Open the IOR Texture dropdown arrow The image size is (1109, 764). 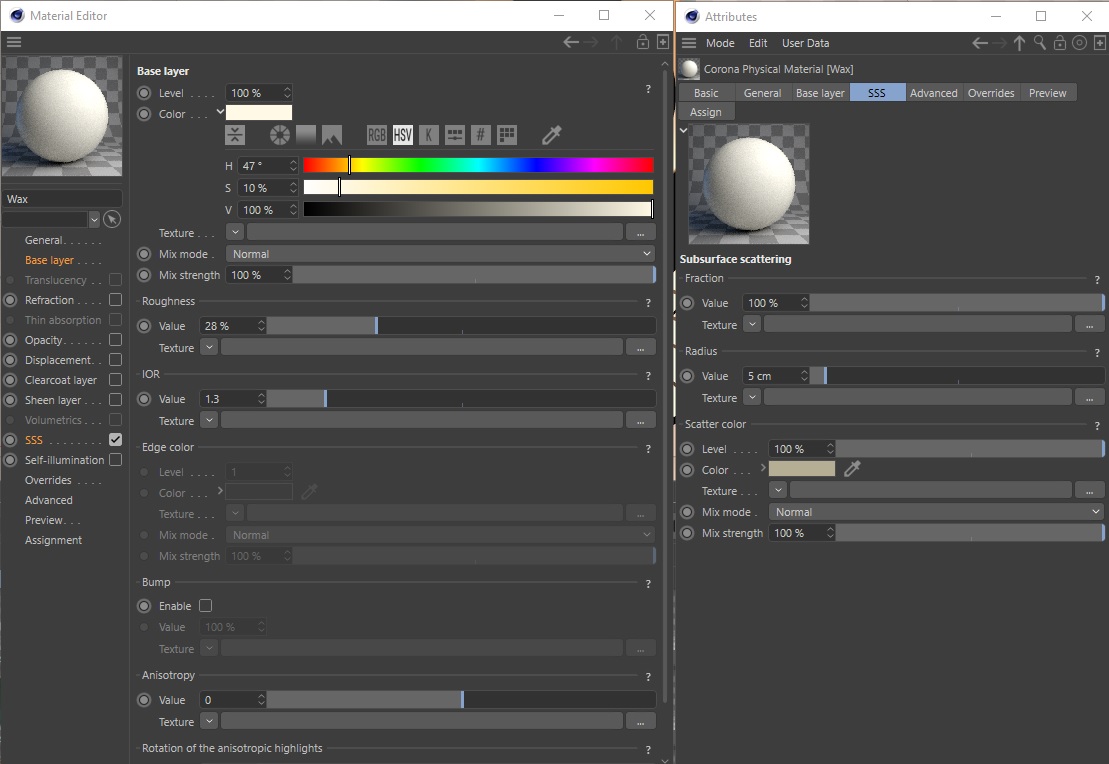209,420
